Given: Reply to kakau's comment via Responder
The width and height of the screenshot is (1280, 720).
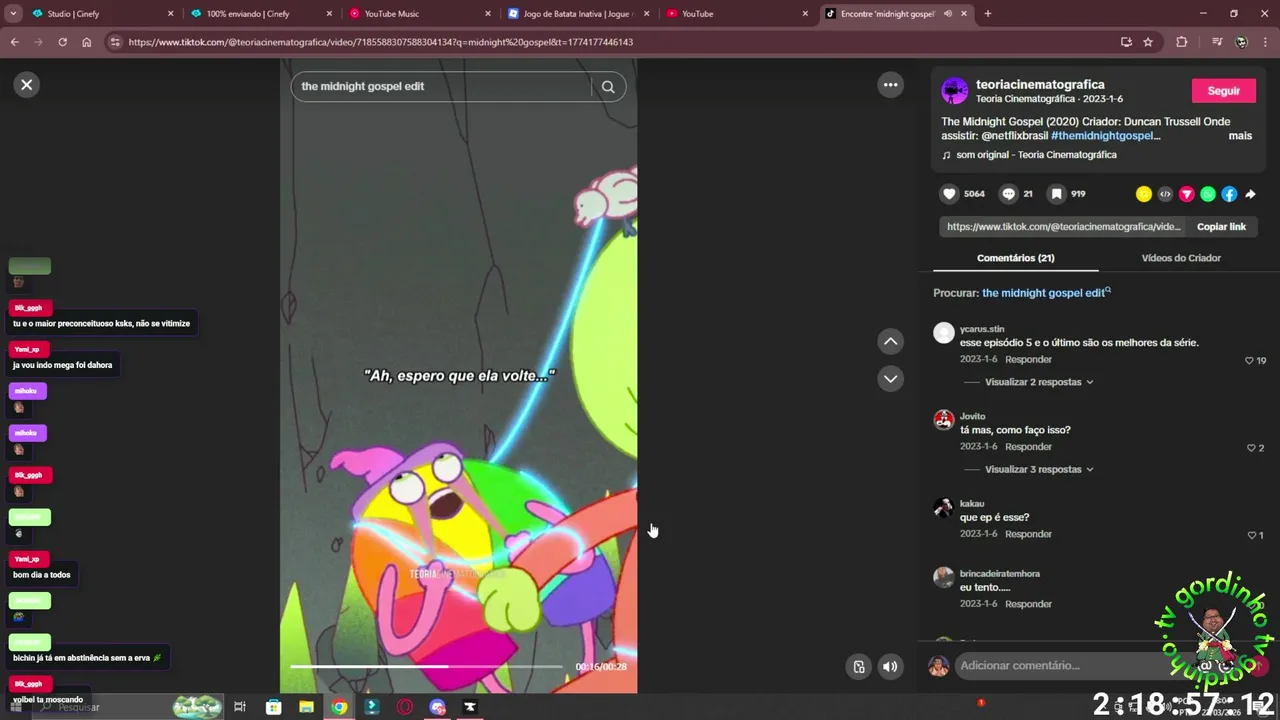Looking at the screenshot, I should 1028,534.
